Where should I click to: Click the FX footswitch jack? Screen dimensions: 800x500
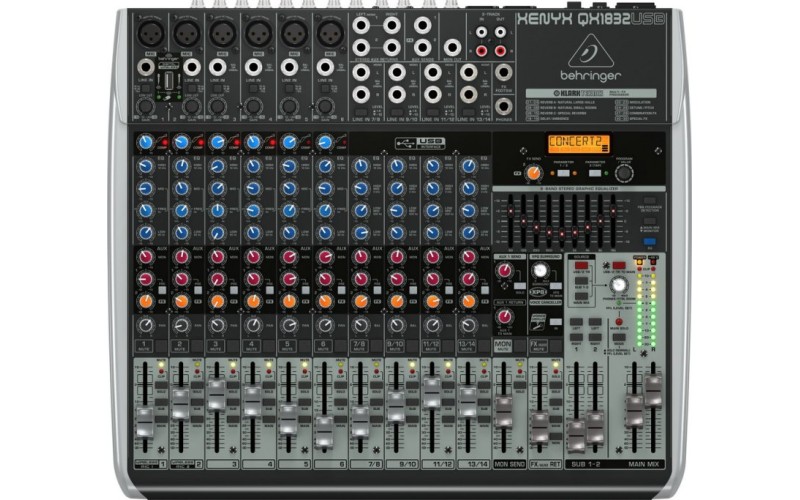[504, 72]
